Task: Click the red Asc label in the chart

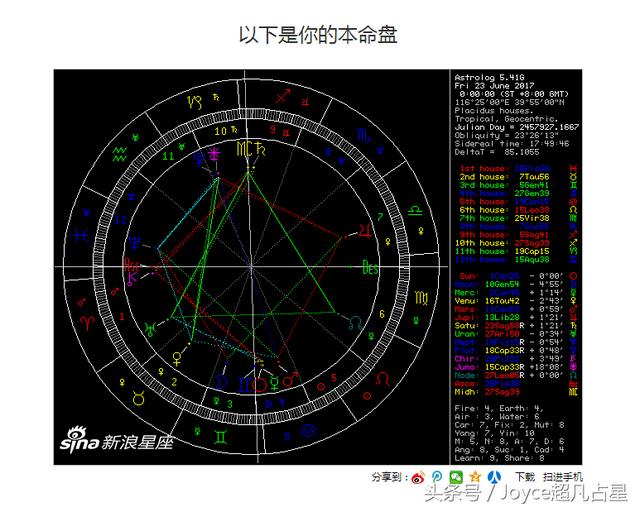Action: coord(131,265)
